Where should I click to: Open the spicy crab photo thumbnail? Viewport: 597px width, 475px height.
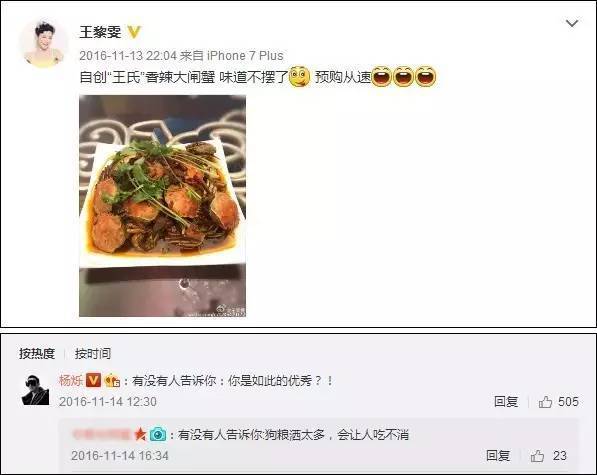(x=163, y=206)
